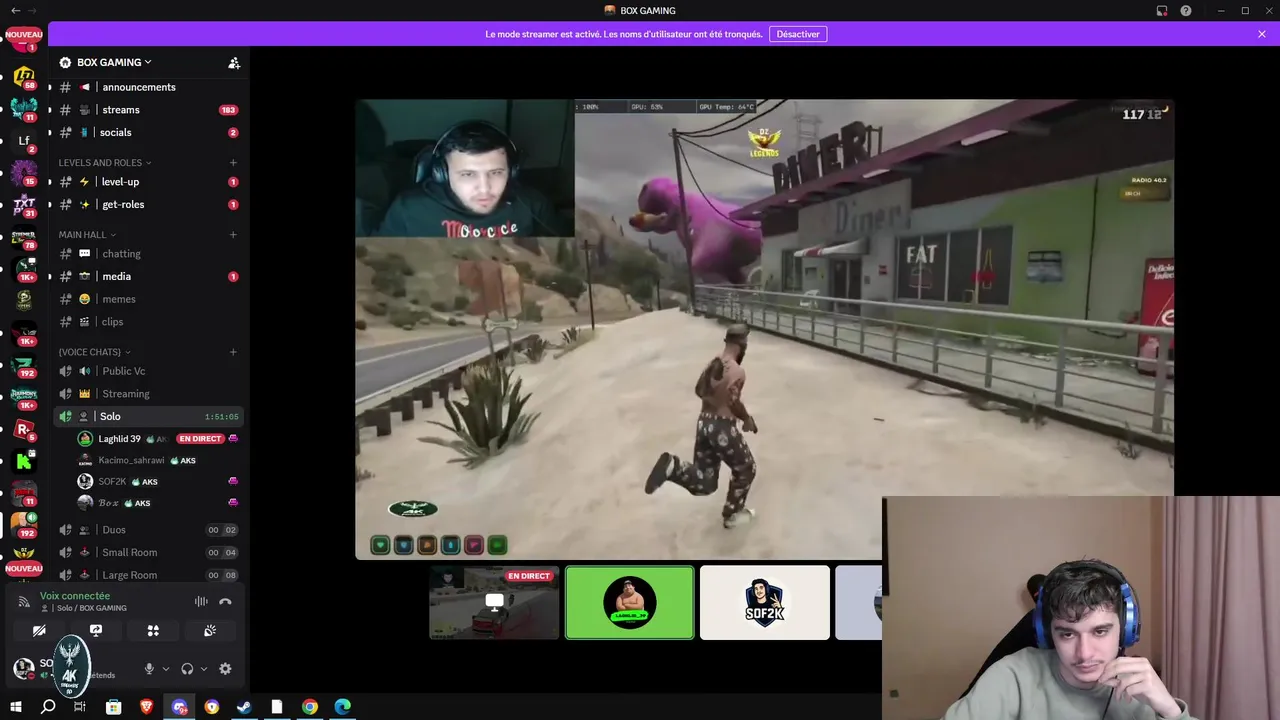Collapse the LEVELS AND ROLES category
1280x720 pixels.
point(105,163)
